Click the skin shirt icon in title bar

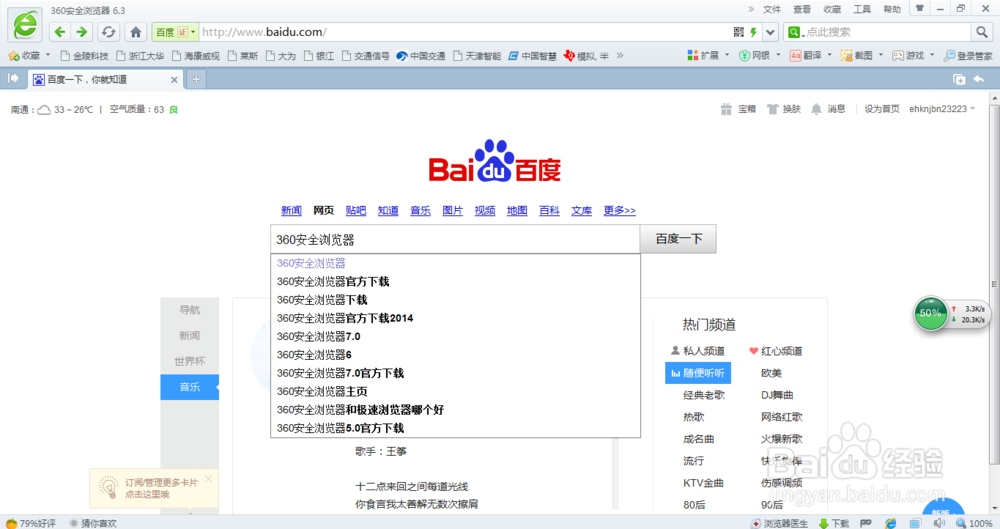click(920, 9)
